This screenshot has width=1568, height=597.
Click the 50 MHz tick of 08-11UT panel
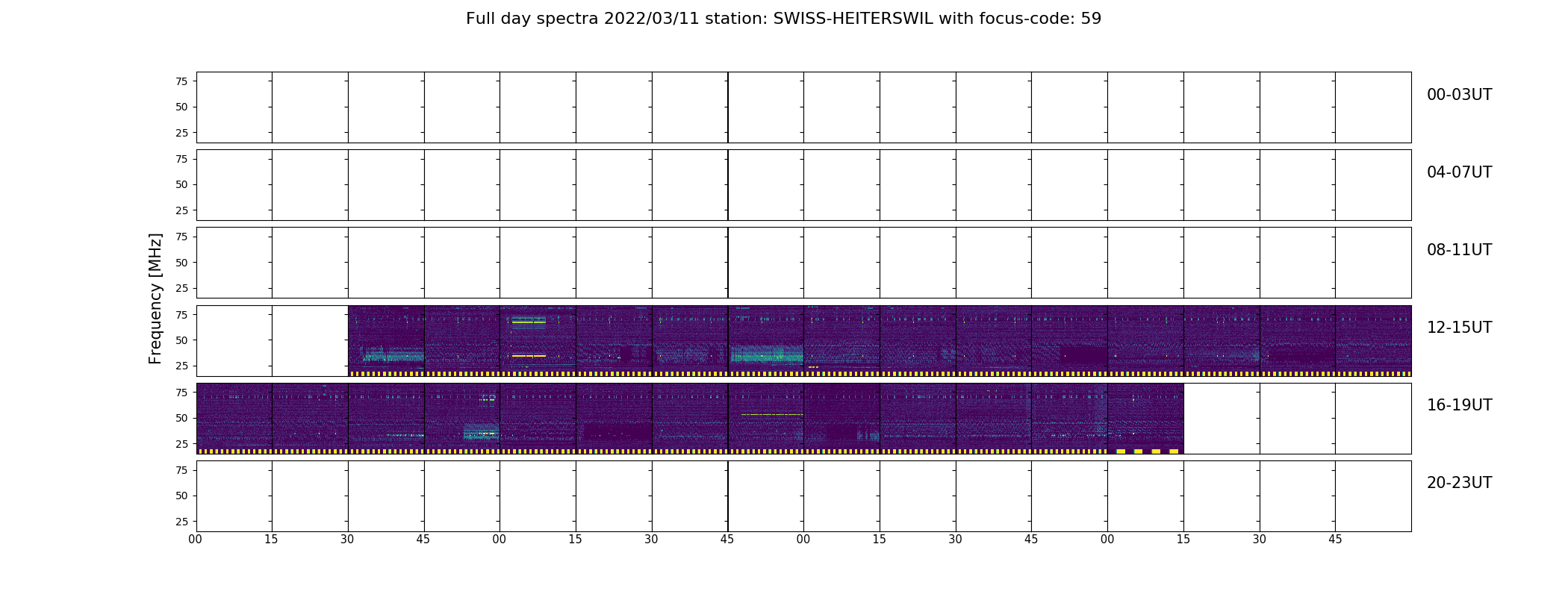181,263
